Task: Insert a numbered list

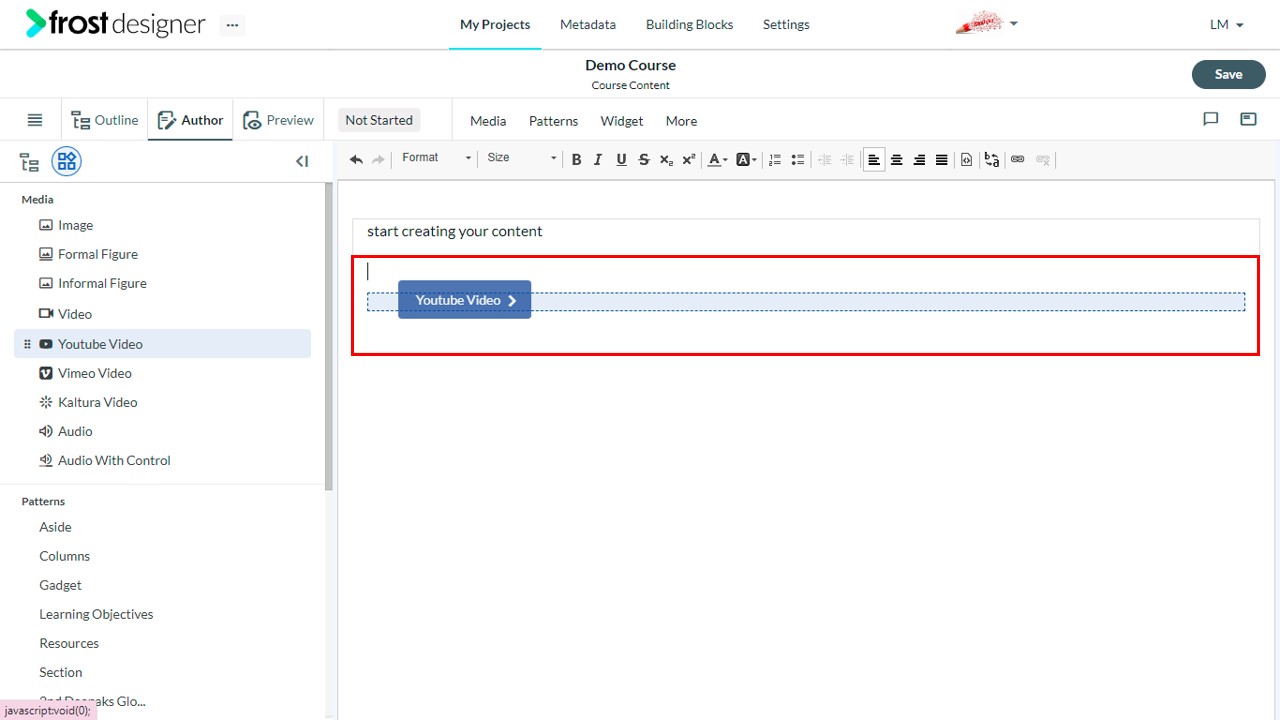Action: (x=775, y=159)
